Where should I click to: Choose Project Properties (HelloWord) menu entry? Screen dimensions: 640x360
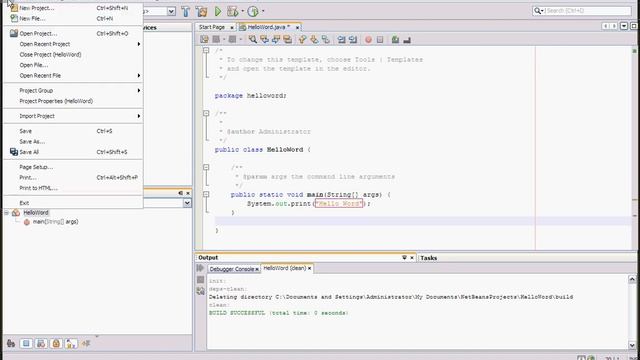[x=73, y=101]
